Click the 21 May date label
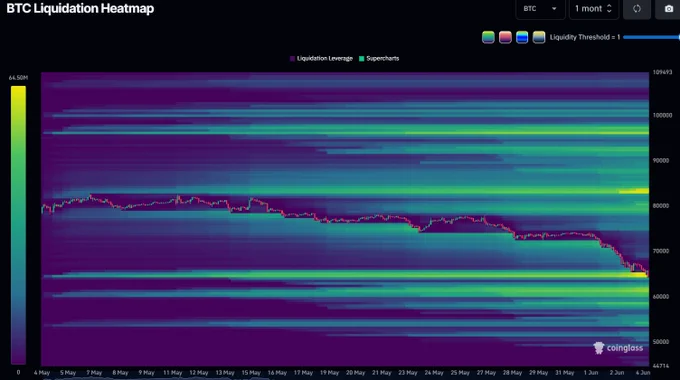Viewport: 680px width, 380px height. point(382,373)
